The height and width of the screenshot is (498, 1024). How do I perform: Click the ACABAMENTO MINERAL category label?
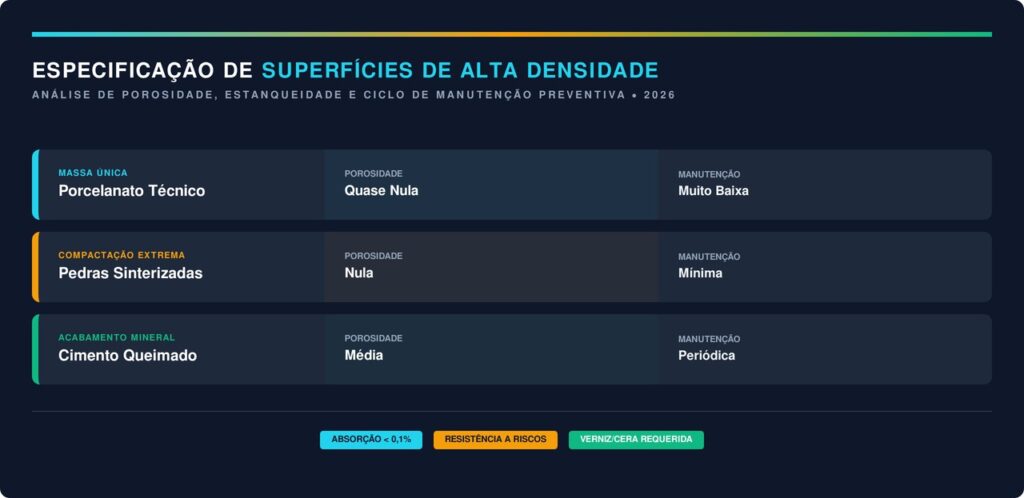click(116, 337)
